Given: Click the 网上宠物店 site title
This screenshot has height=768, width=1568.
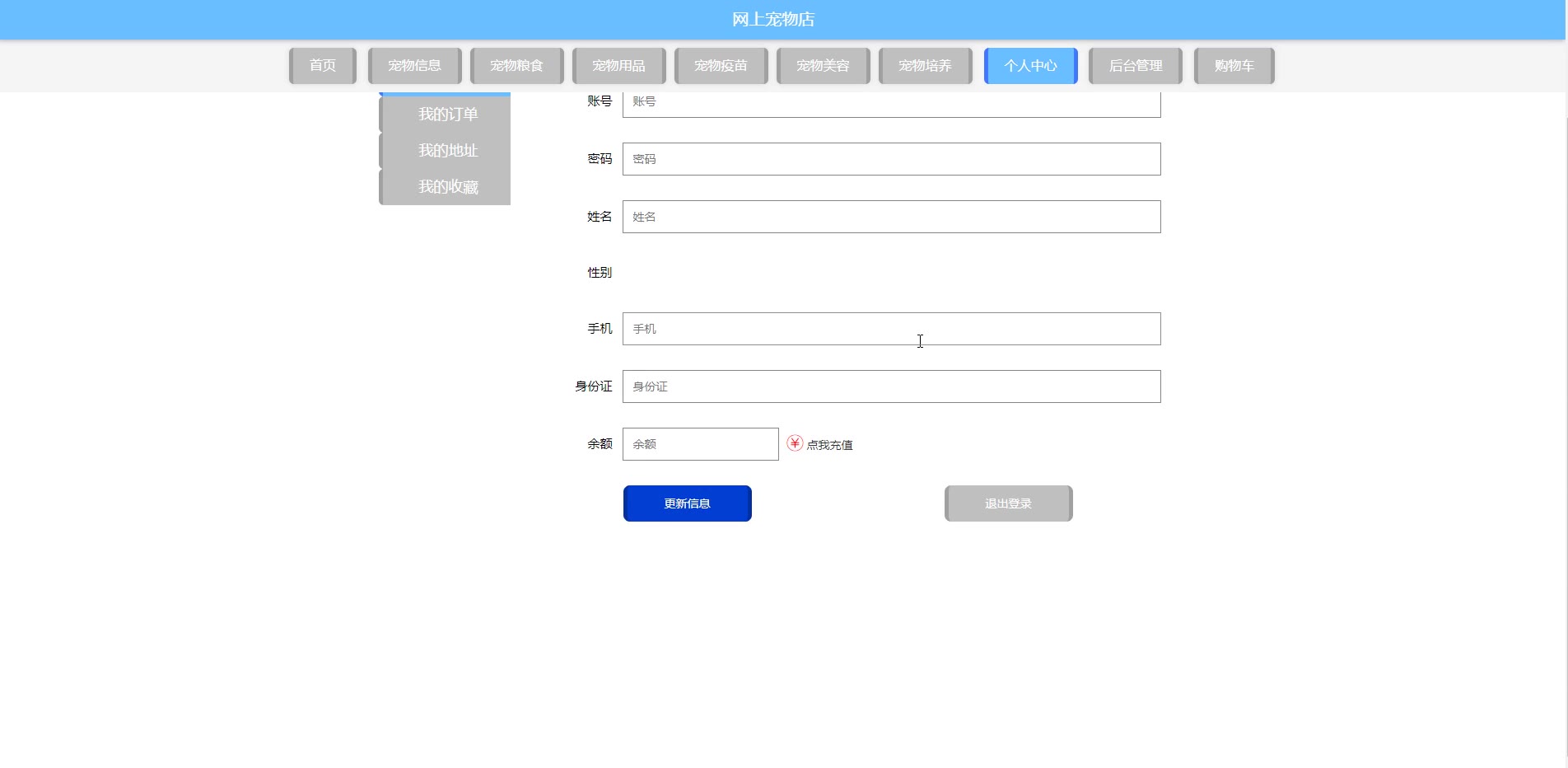Looking at the screenshot, I should (x=773, y=19).
